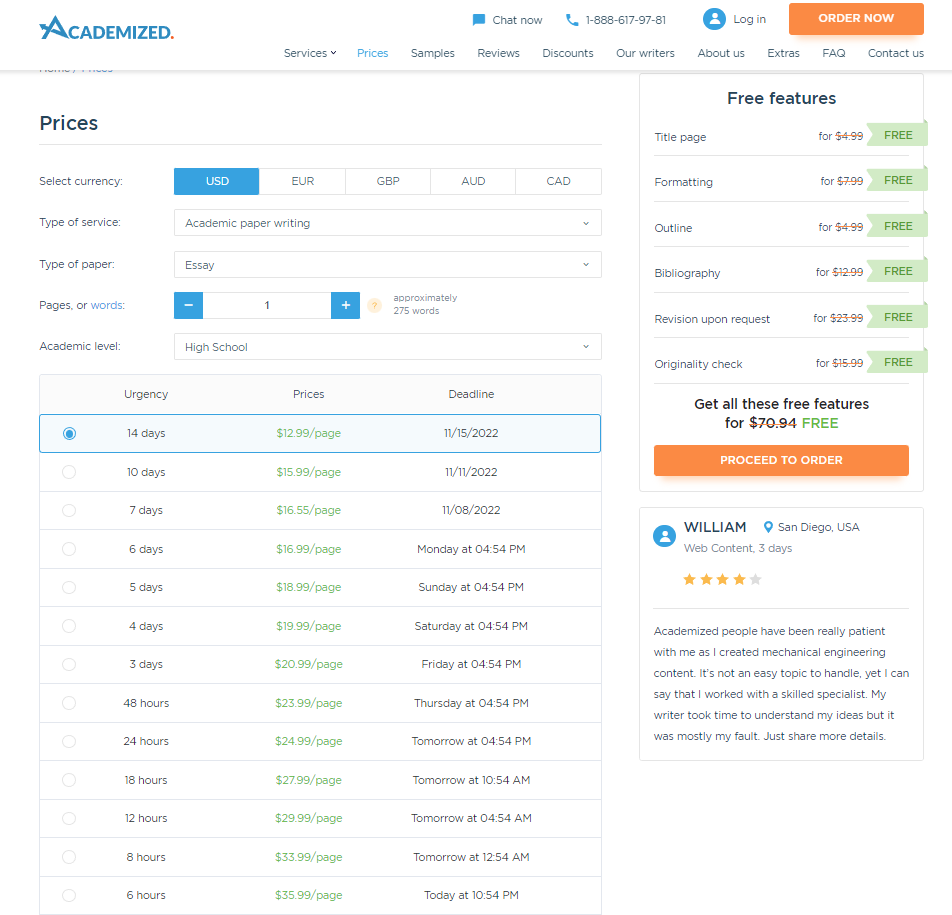
Task: Open the Samples nav item
Action: tap(432, 53)
